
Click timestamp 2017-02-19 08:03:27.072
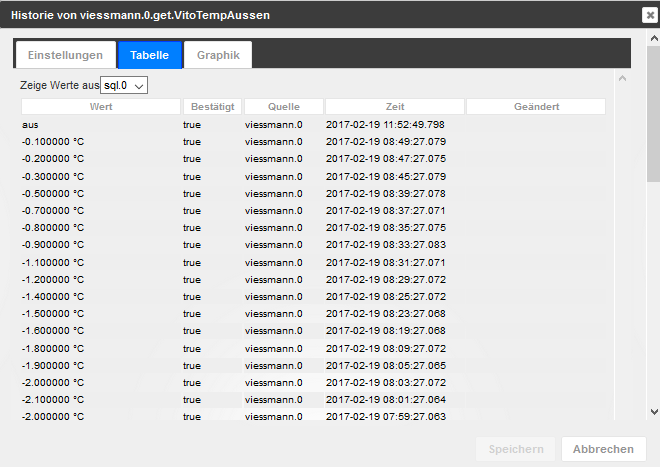tap(386, 383)
